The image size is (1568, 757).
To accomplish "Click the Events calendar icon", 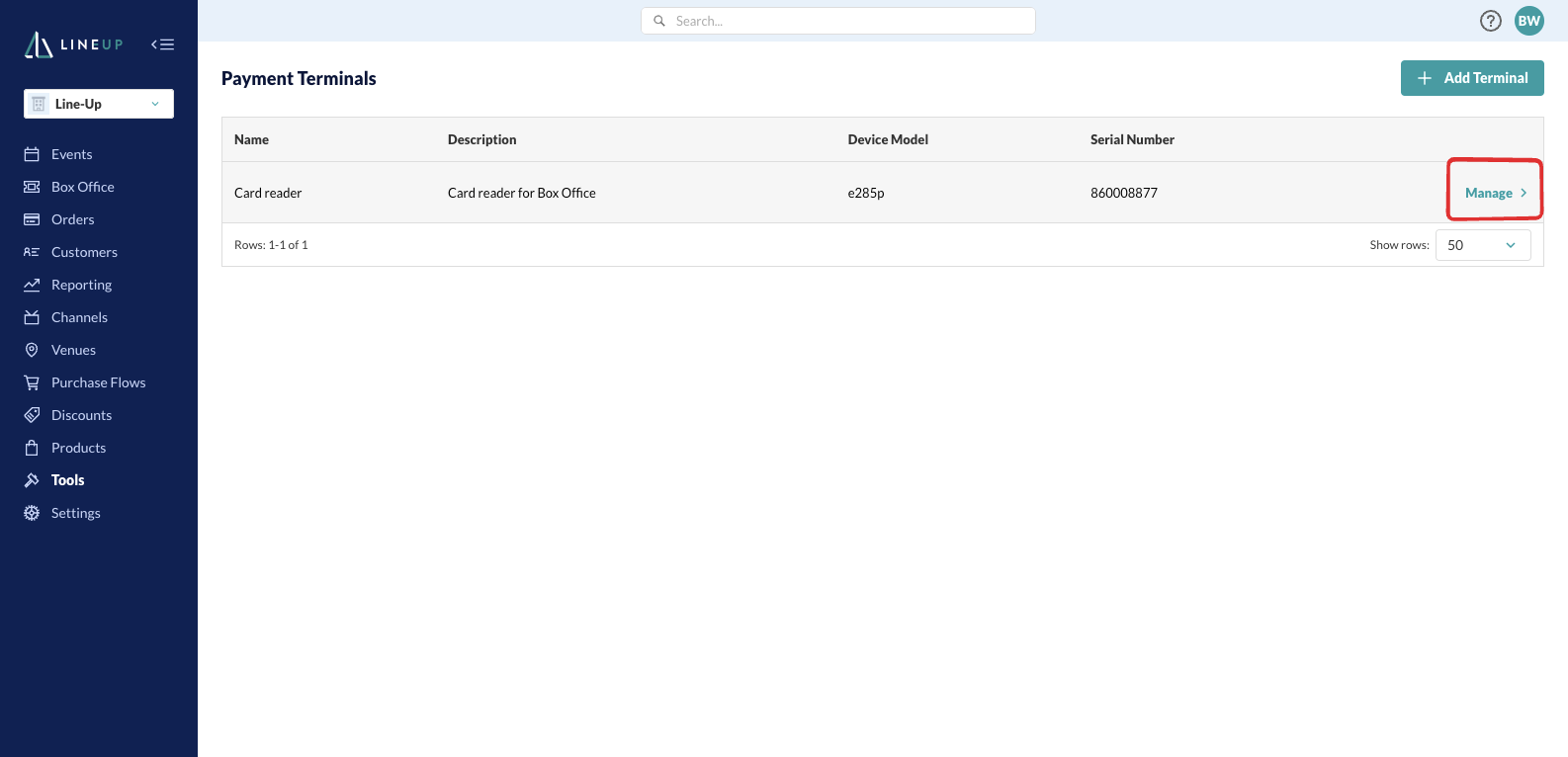I will point(32,154).
